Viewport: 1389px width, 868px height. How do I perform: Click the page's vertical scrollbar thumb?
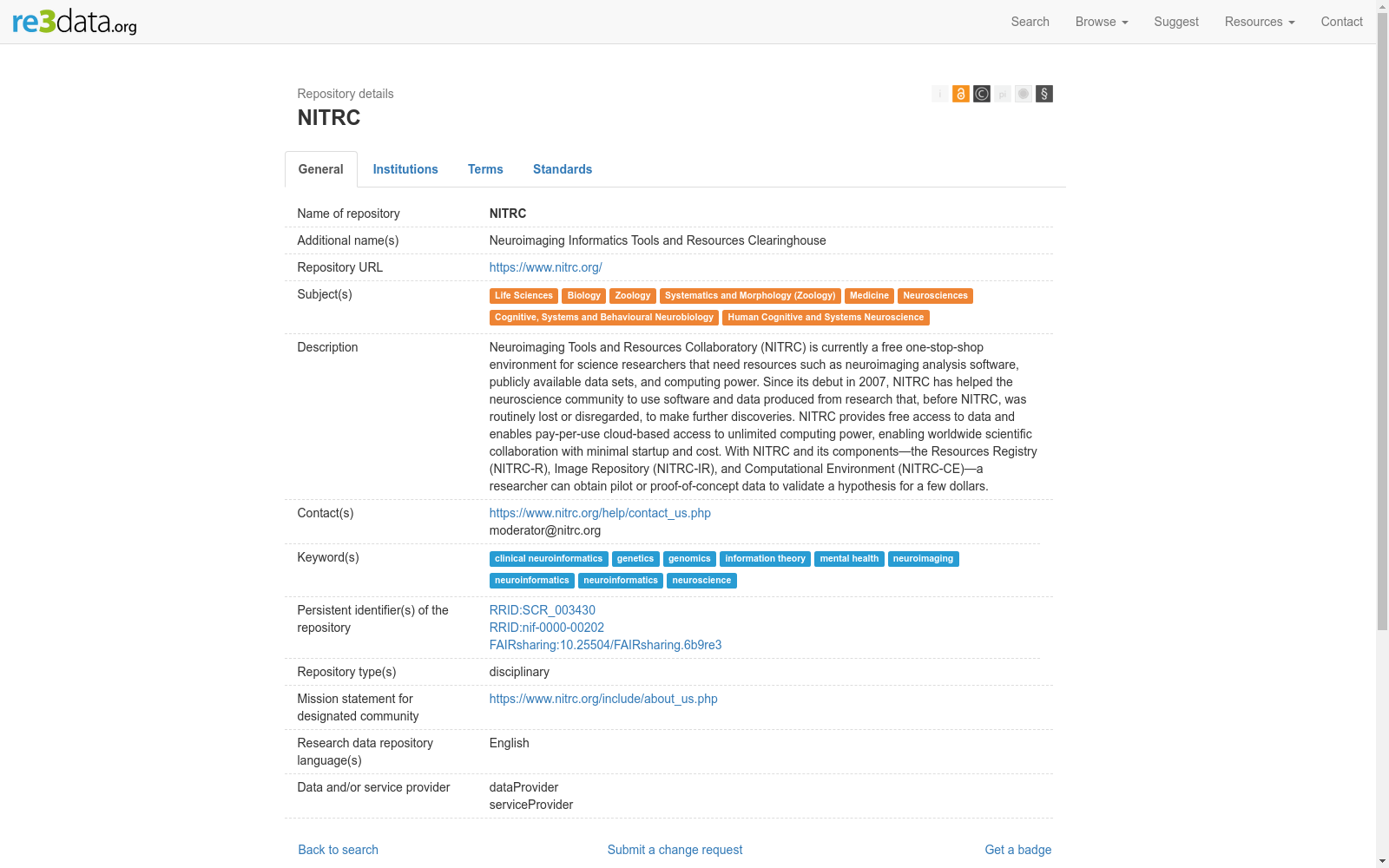point(1382,321)
